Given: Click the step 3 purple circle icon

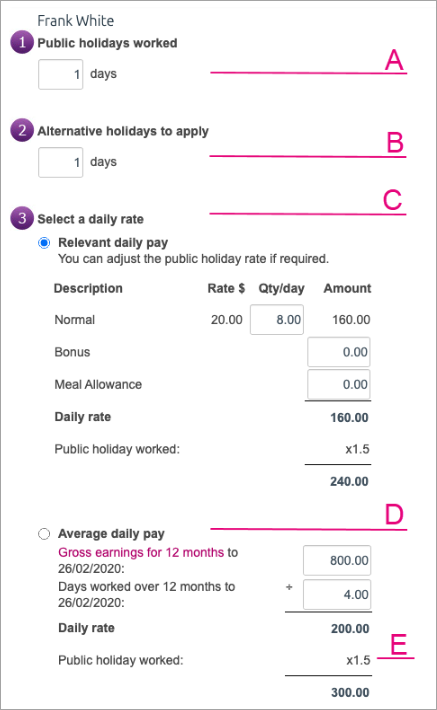Looking at the screenshot, I should 22,218.
